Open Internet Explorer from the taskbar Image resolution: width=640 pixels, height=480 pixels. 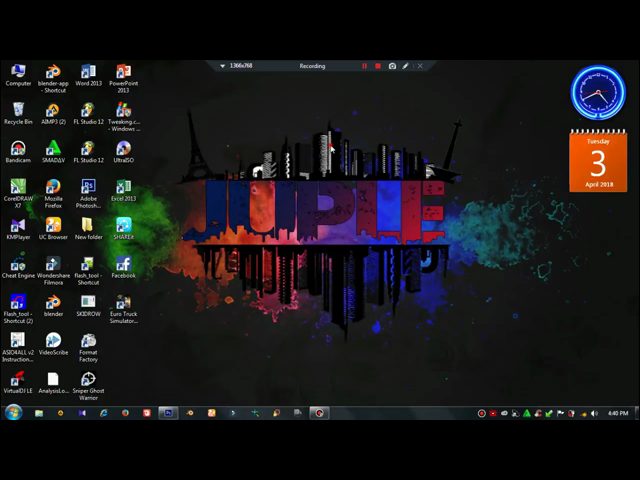[x=104, y=413]
